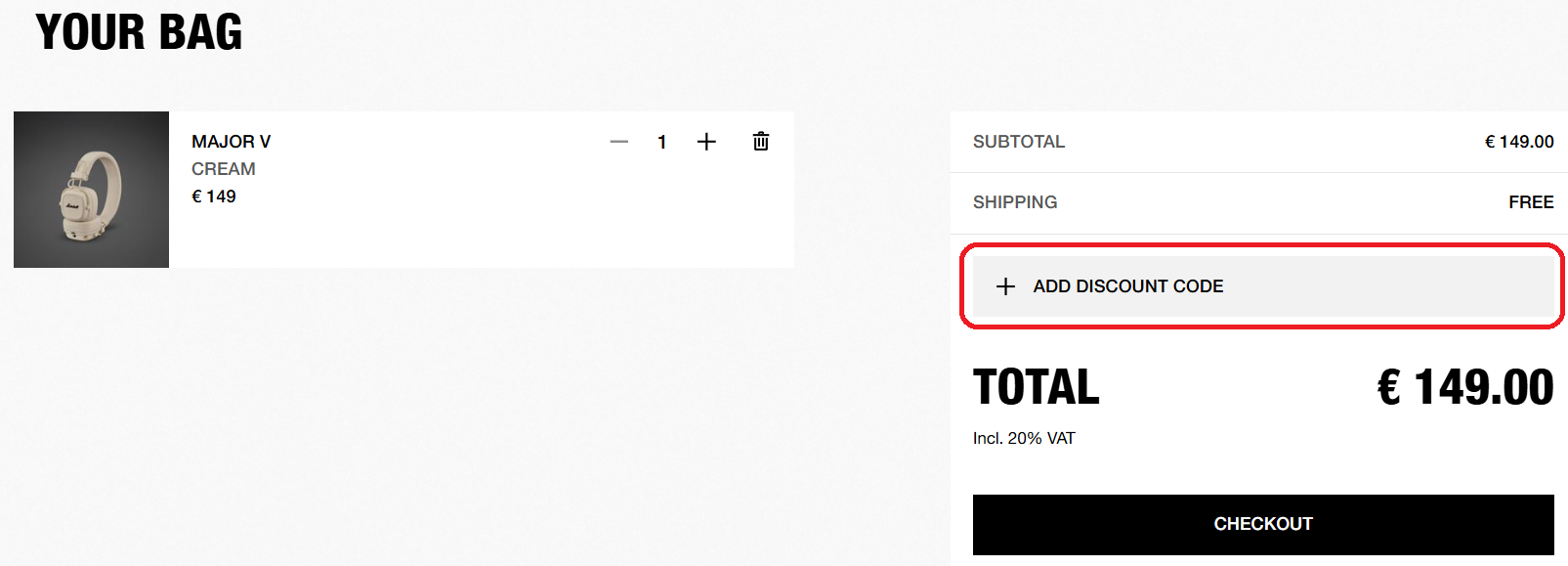Click the € 149 item price
The image size is (1568, 566).
click(214, 196)
